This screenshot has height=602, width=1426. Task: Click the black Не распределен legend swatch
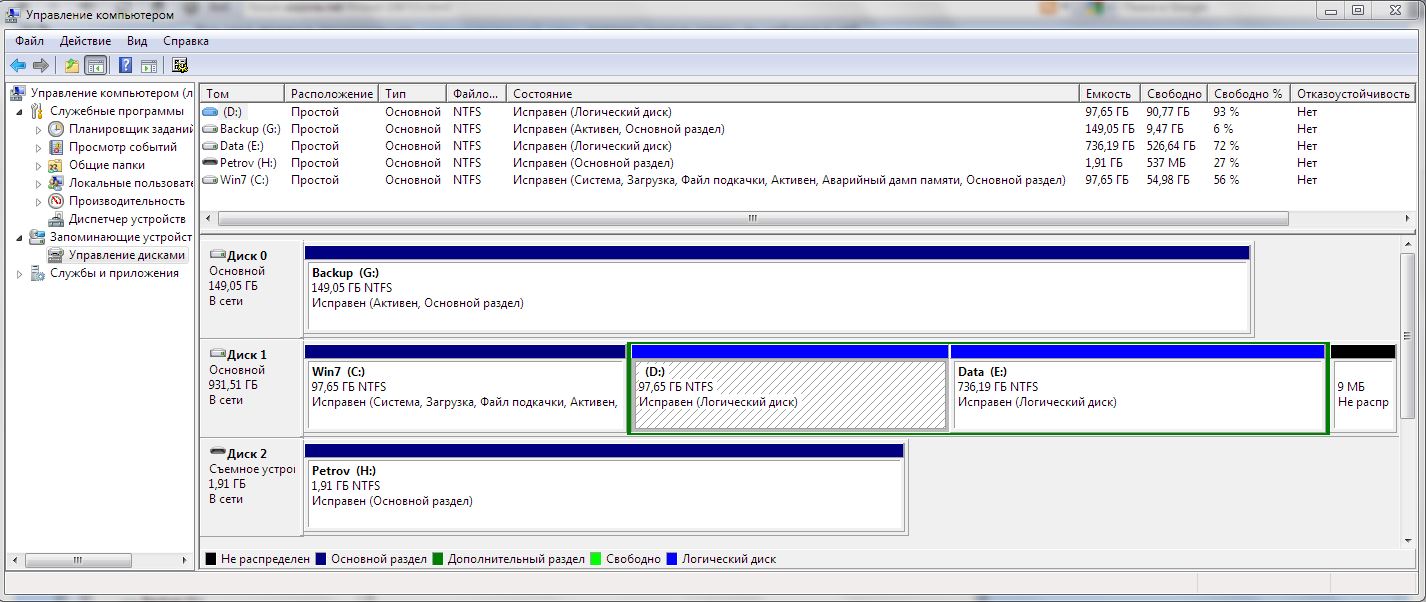(x=210, y=559)
